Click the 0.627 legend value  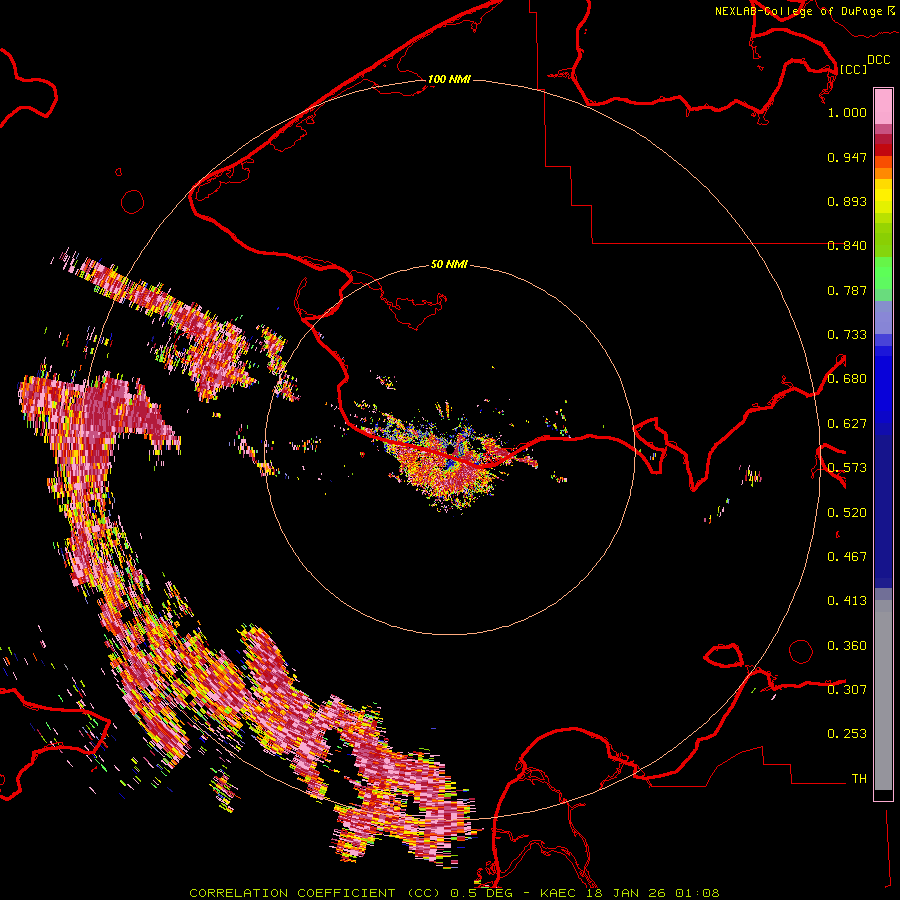click(x=847, y=424)
